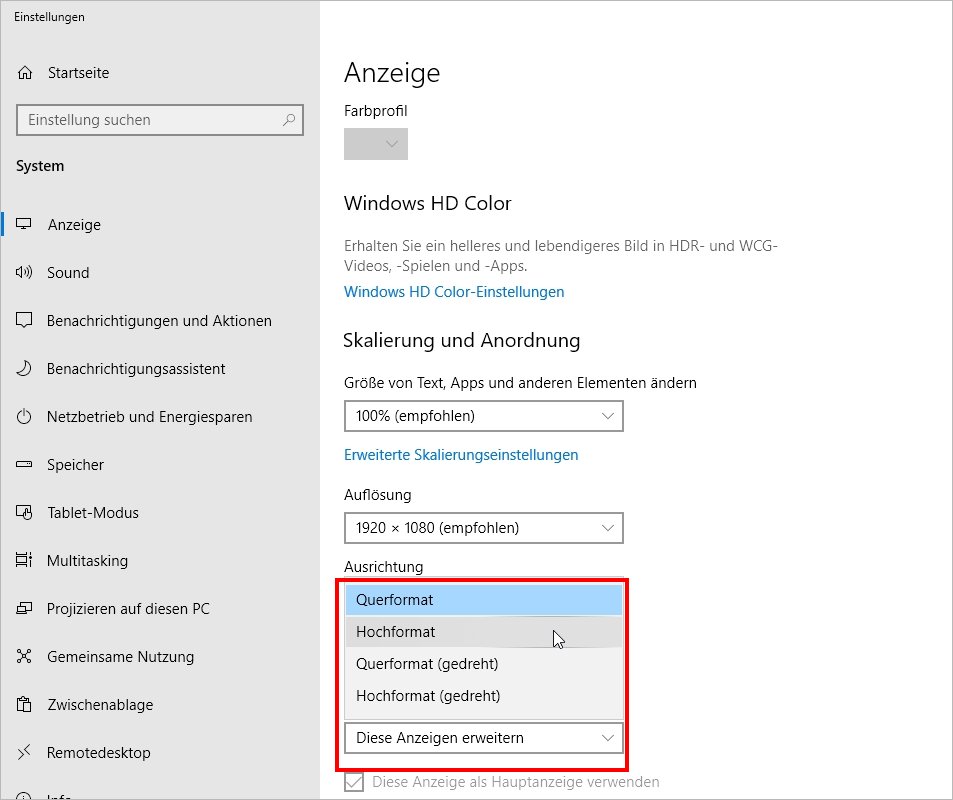953x800 pixels.
Task: Select the Benachrichtigungsassistent moon icon
Action: 25,369
